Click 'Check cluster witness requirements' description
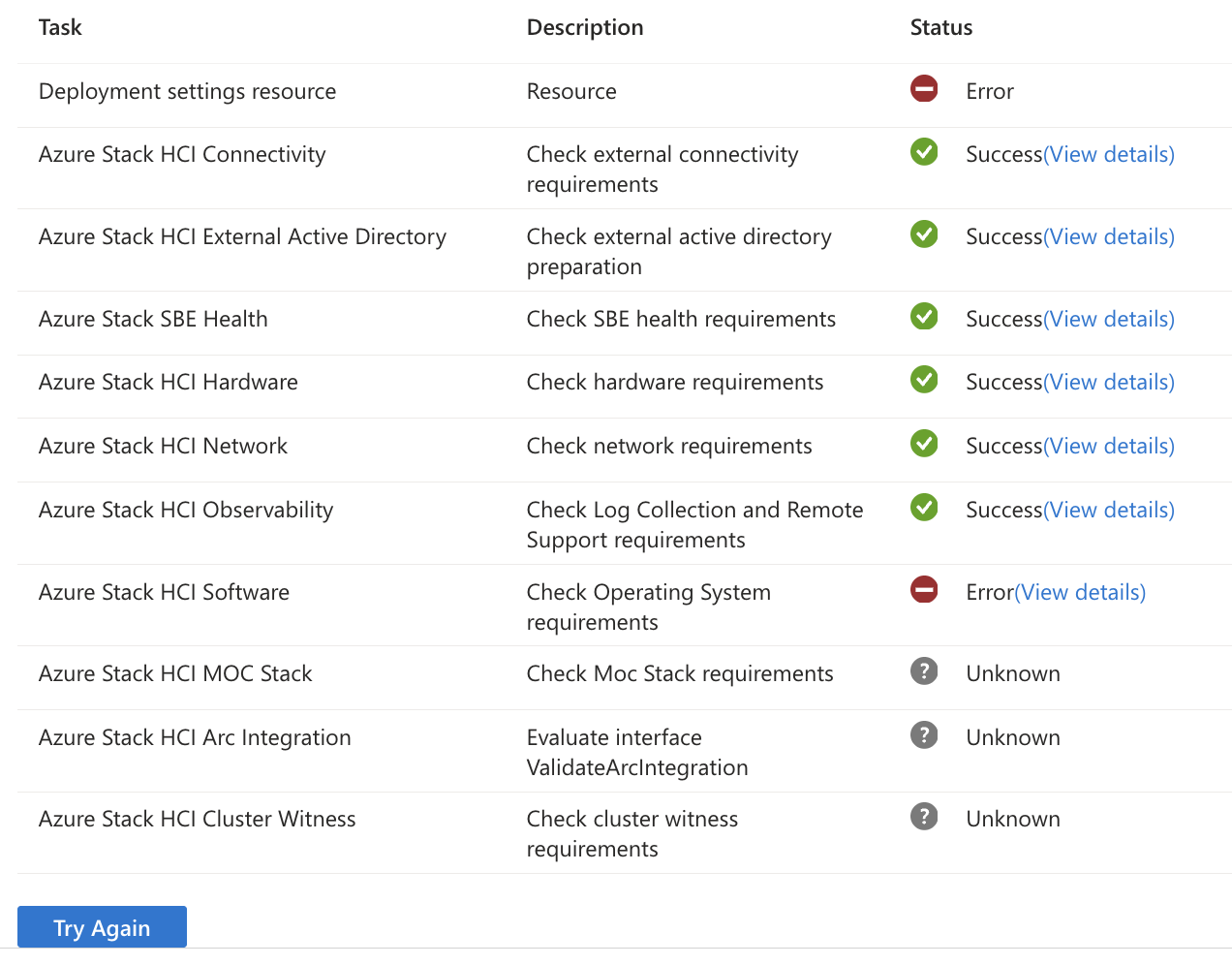The width and height of the screenshot is (1232, 965). (x=632, y=834)
